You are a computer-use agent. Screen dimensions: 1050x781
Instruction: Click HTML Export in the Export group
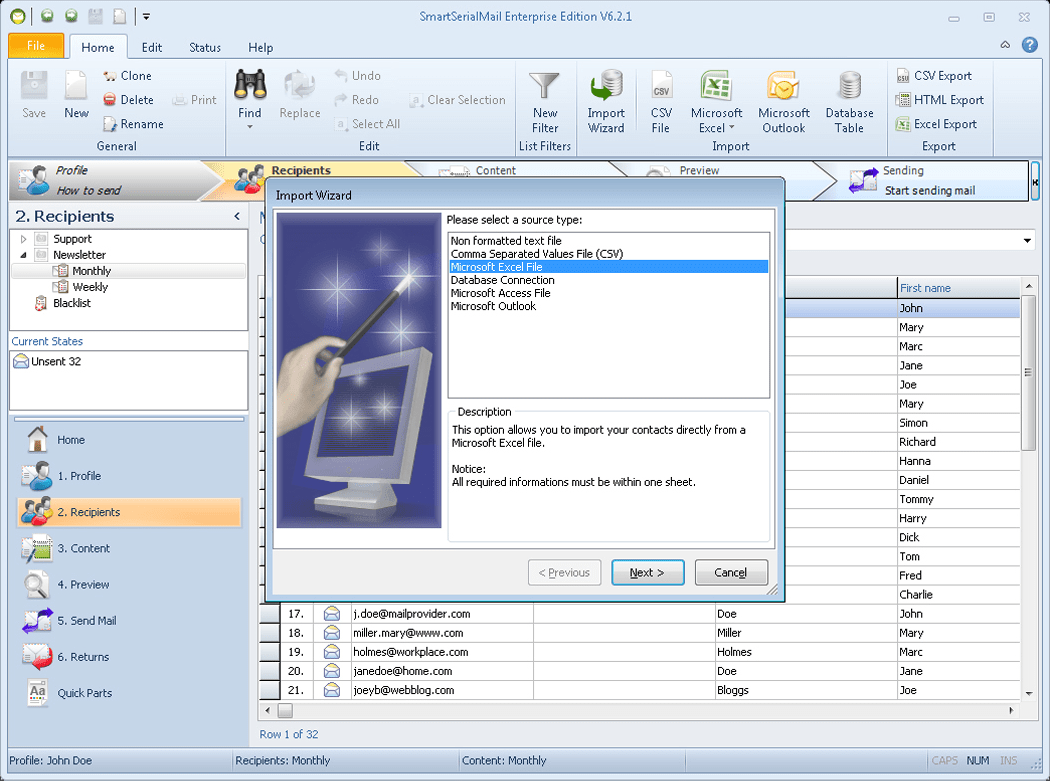point(941,99)
